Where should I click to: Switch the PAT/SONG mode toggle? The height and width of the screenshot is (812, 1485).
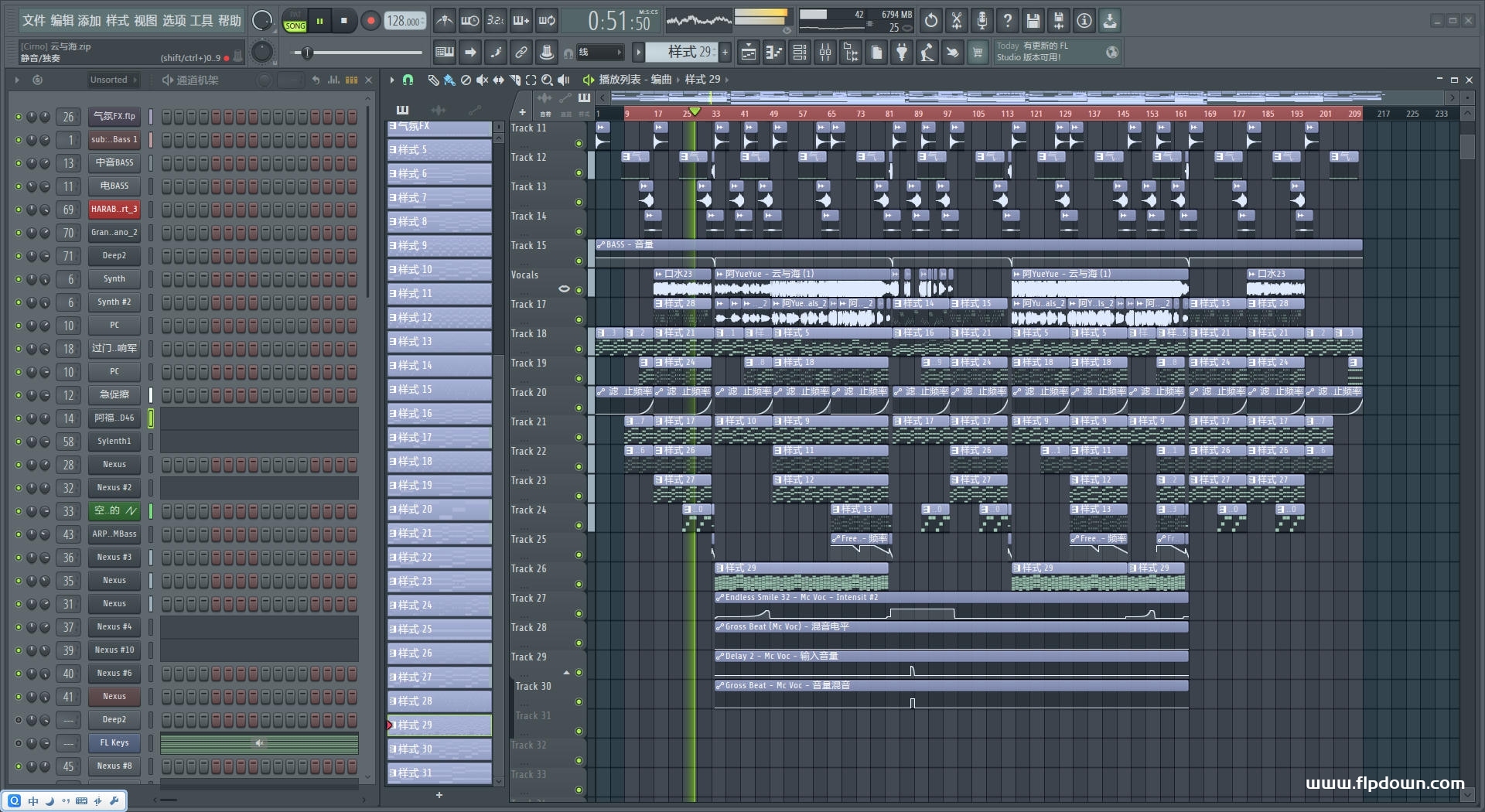pyautogui.click(x=295, y=21)
